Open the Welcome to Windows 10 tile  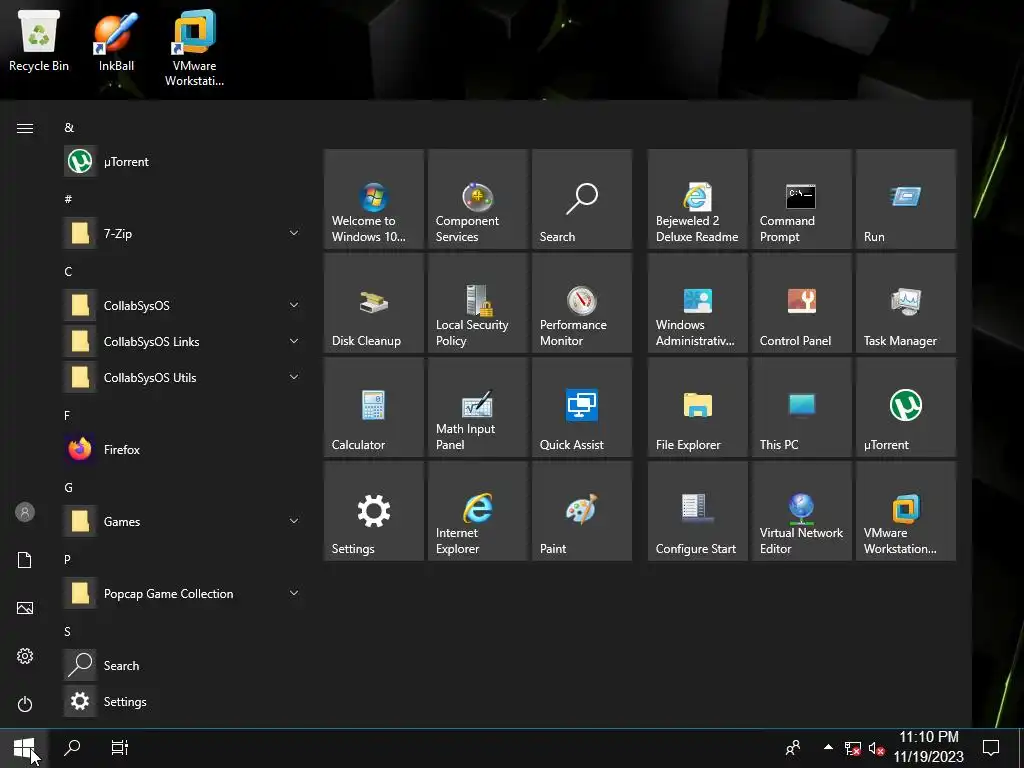coord(374,199)
